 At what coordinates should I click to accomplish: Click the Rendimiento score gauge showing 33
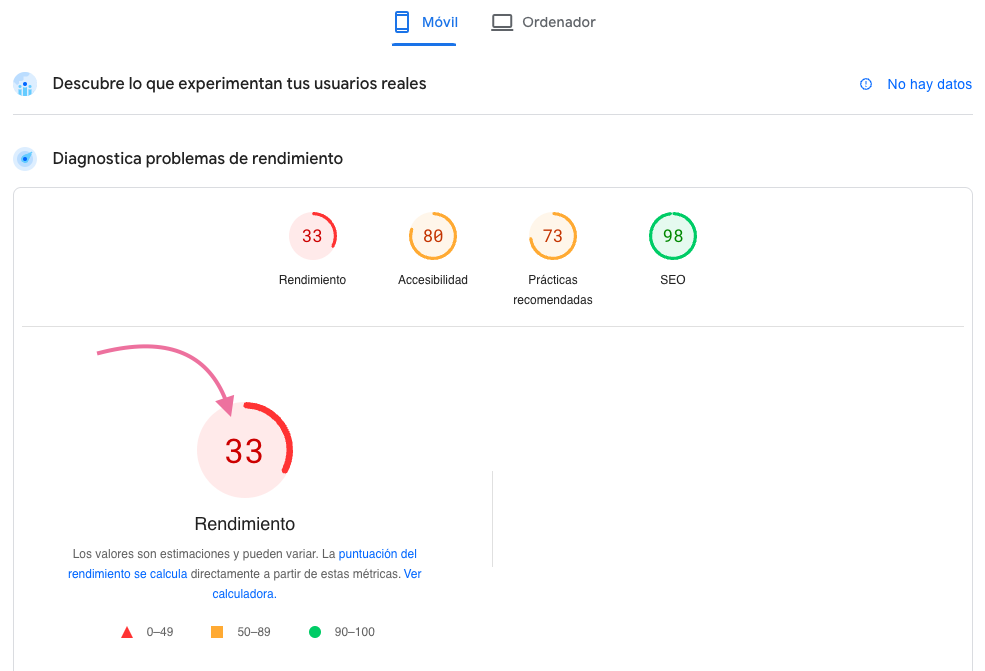[312, 236]
